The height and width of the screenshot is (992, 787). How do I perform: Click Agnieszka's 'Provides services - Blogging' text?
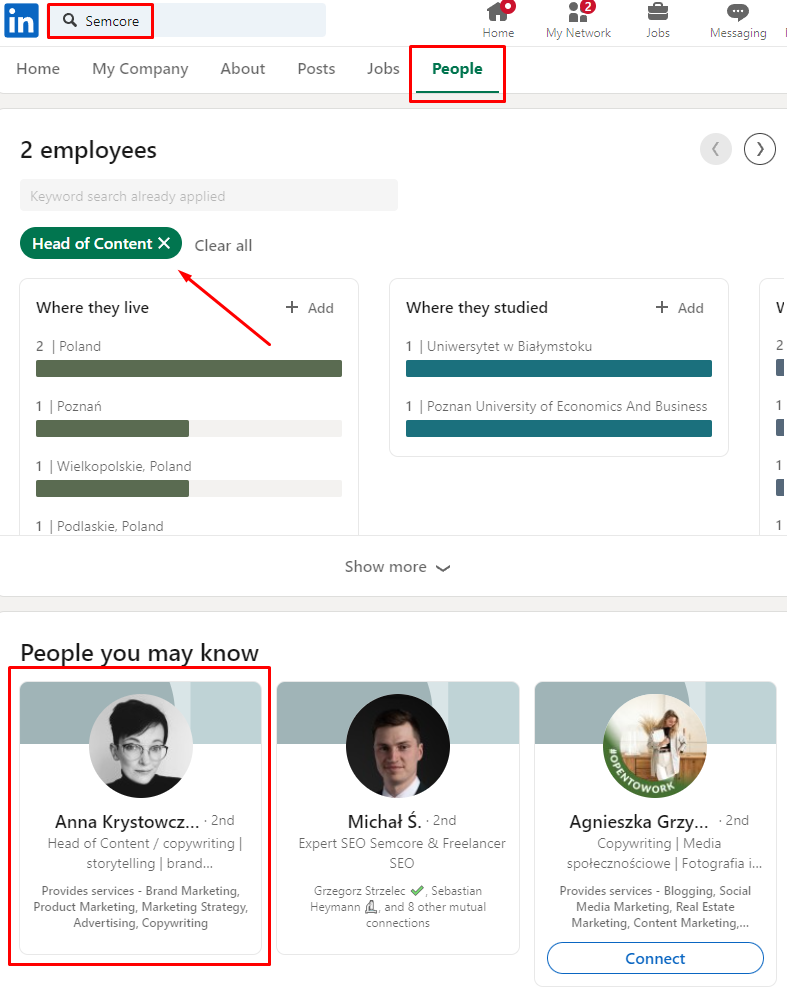[x=655, y=907]
